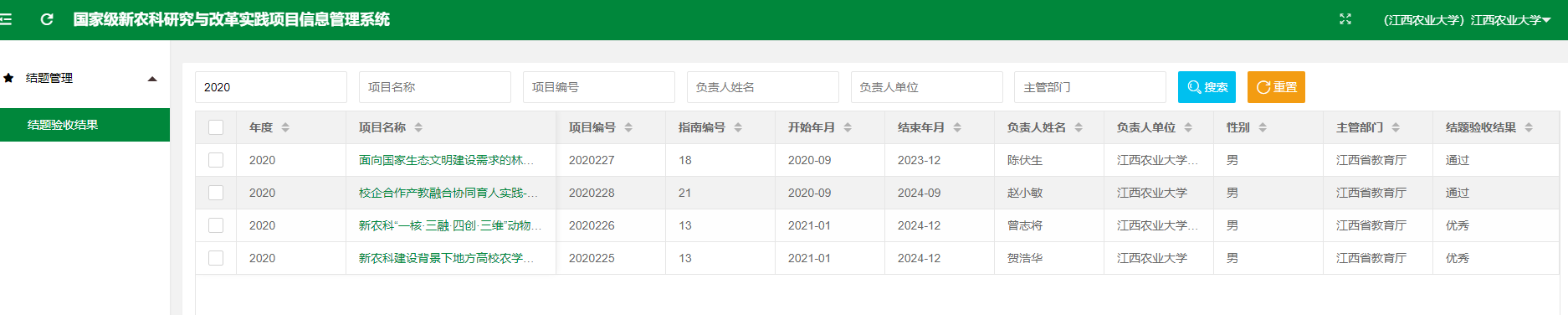The width and height of the screenshot is (1568, 315).
Task: Enter fullscreen with the expand icon
Action: (x=1345, y=19)
